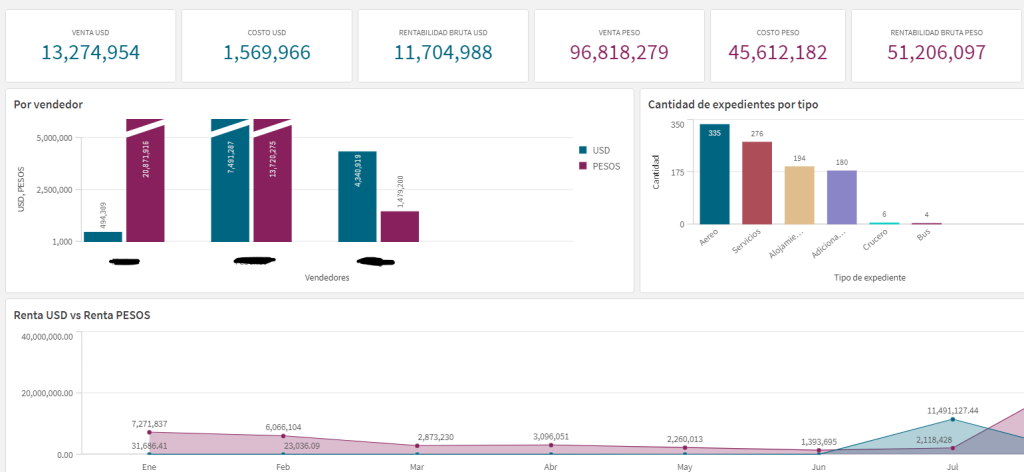Select the Jun data point 1,393,695
The height and width of the screenshot is (472, 1024).
tap(818, 450)
